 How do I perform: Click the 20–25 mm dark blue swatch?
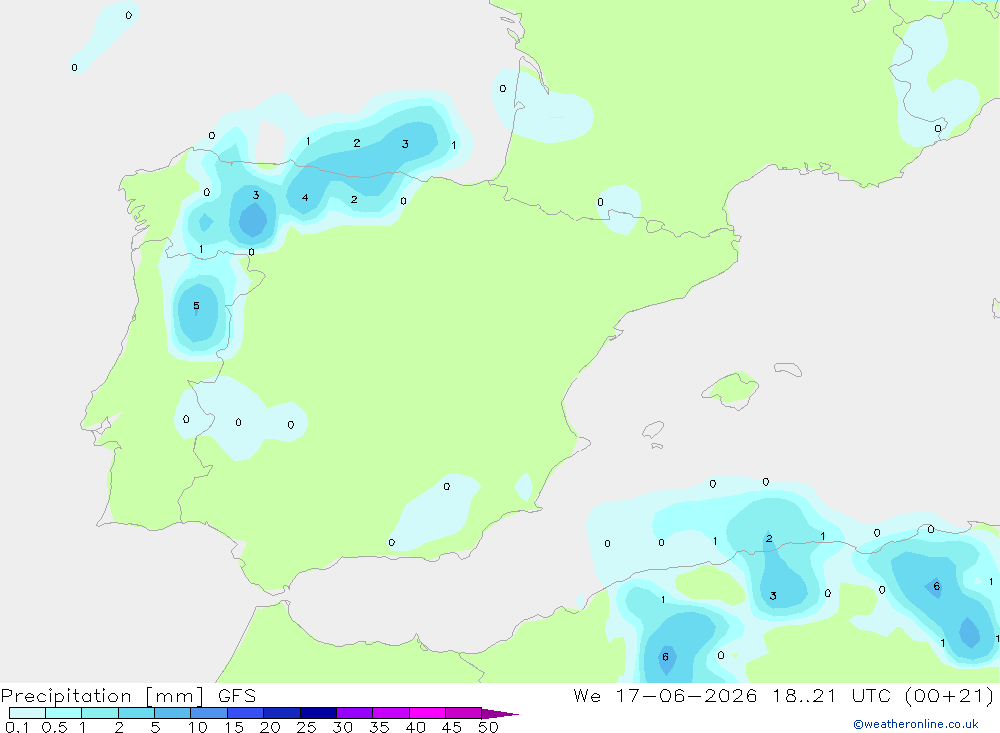pyautogui.click(x=282, y=713)
